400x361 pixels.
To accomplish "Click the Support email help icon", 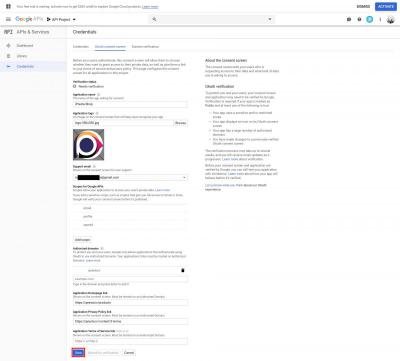I will click(x=94, y=166).
